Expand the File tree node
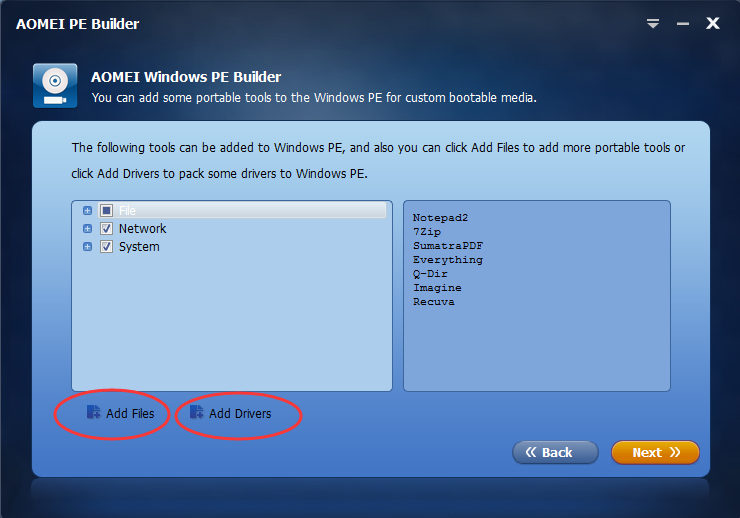Image resolution: width=740 pixels, height=518 pixels. [87, 210]
